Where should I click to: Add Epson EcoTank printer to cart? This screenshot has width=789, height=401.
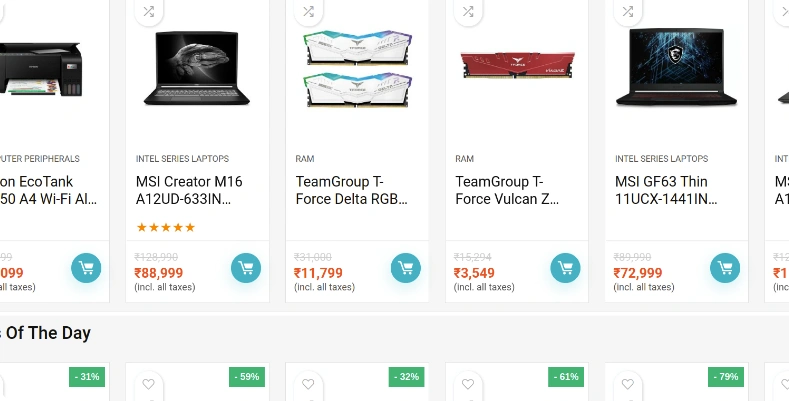click(x=86, y=268)
